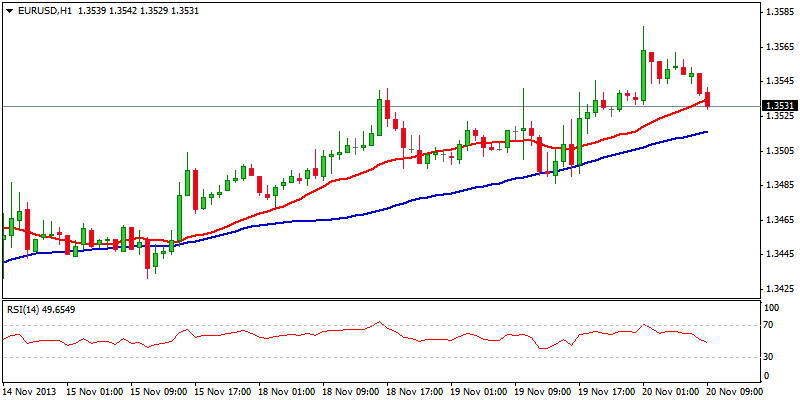
Task: Click the triangle arrow beside EURUSD,H1
Action: point(9,10)
